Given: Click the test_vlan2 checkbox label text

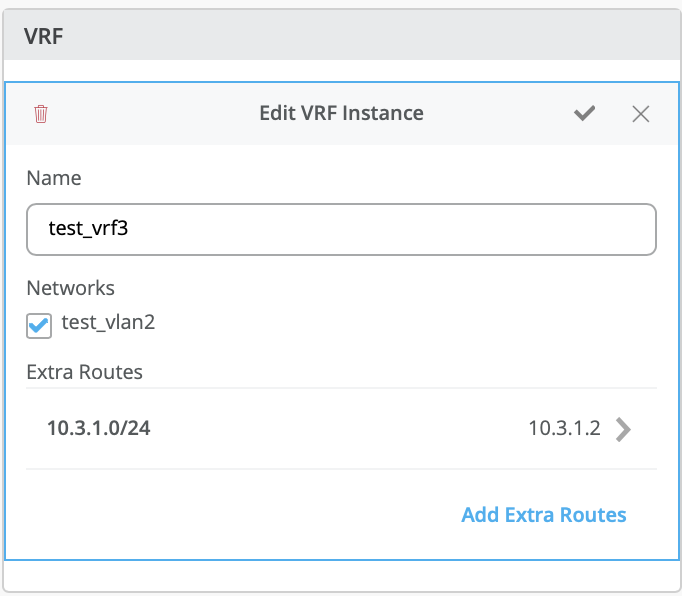Looking at the screenshot, I should 108,322.
